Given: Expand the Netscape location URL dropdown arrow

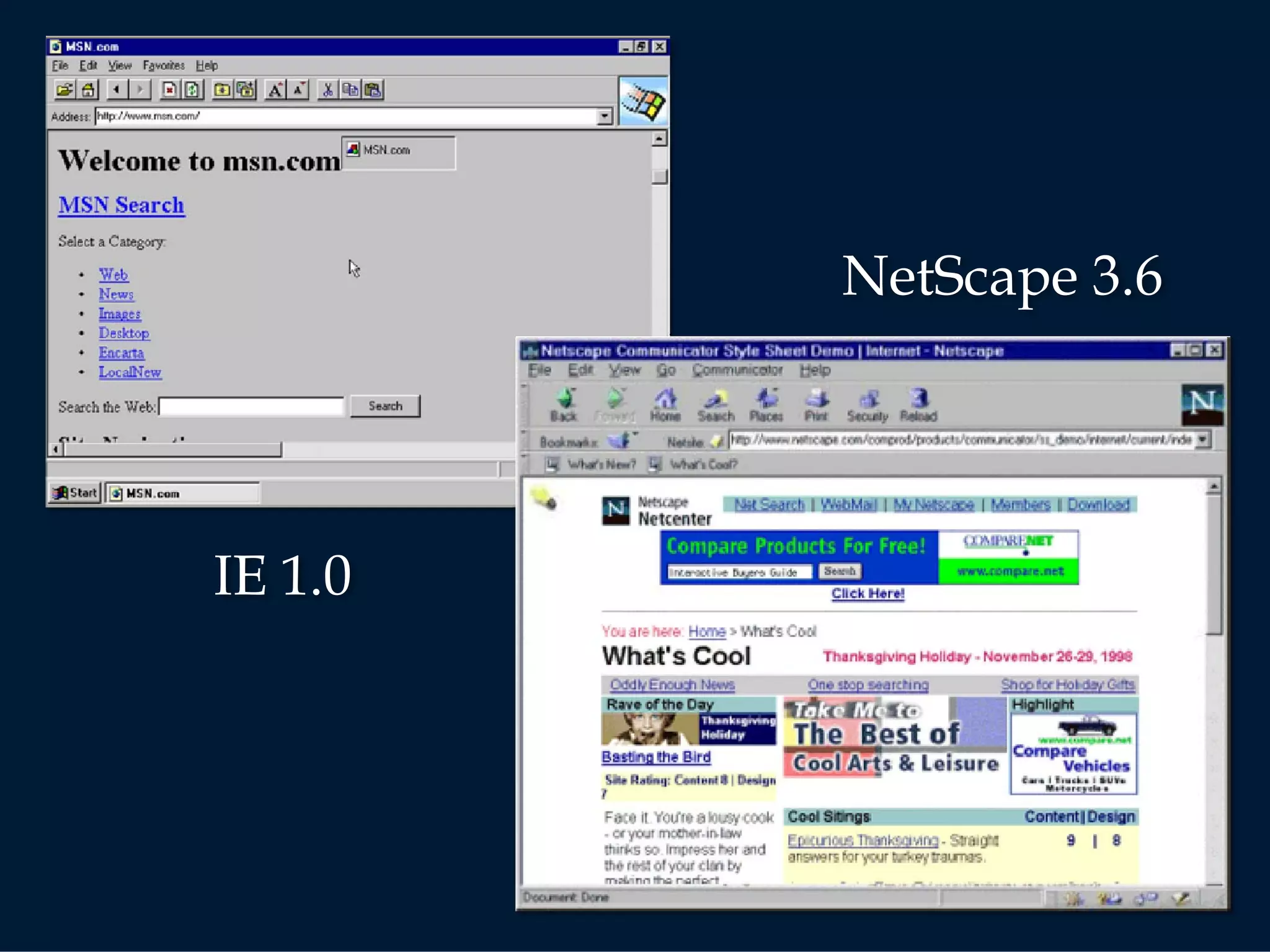Looking at the screenshot, I should click(x=1202, y=439).
